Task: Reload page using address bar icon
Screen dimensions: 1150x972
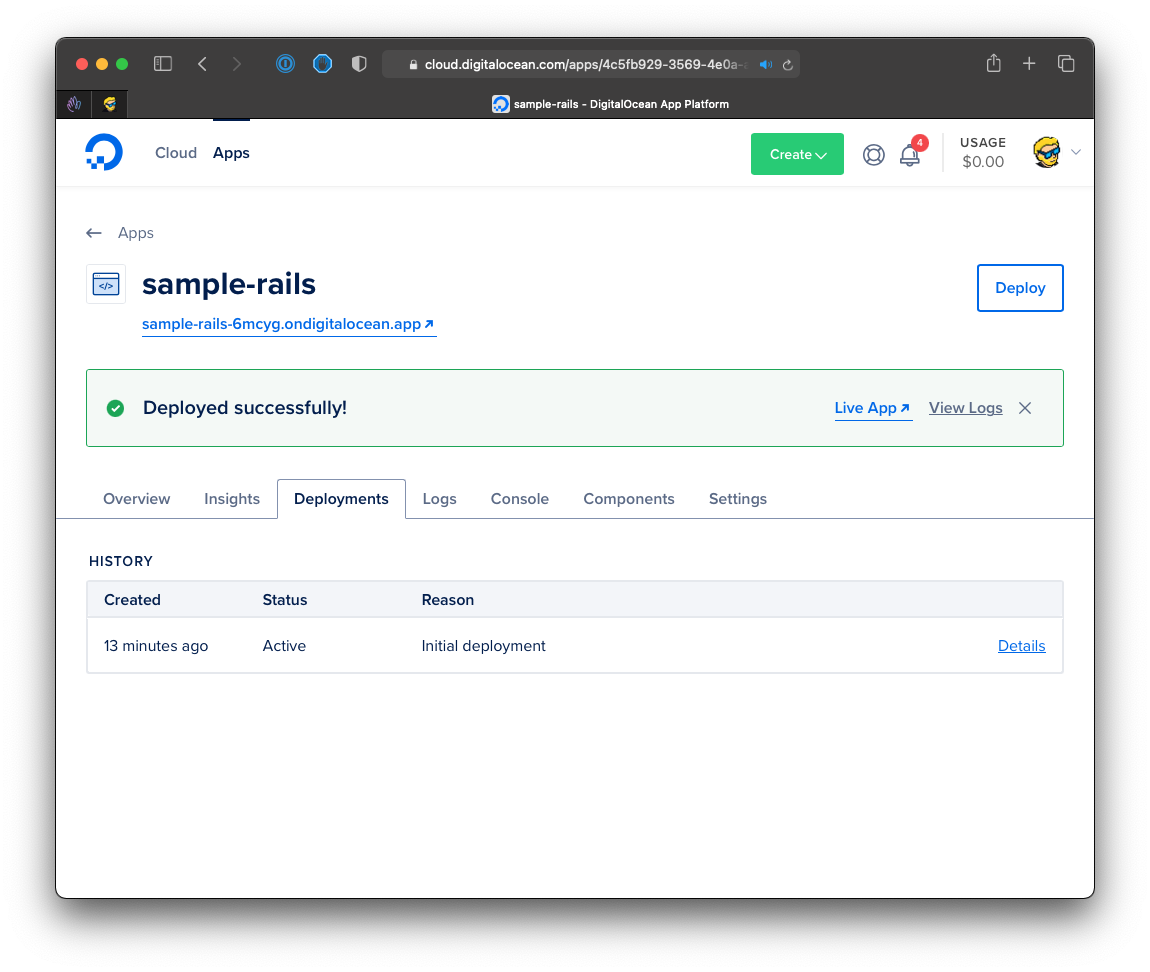Action: (787, 65)
